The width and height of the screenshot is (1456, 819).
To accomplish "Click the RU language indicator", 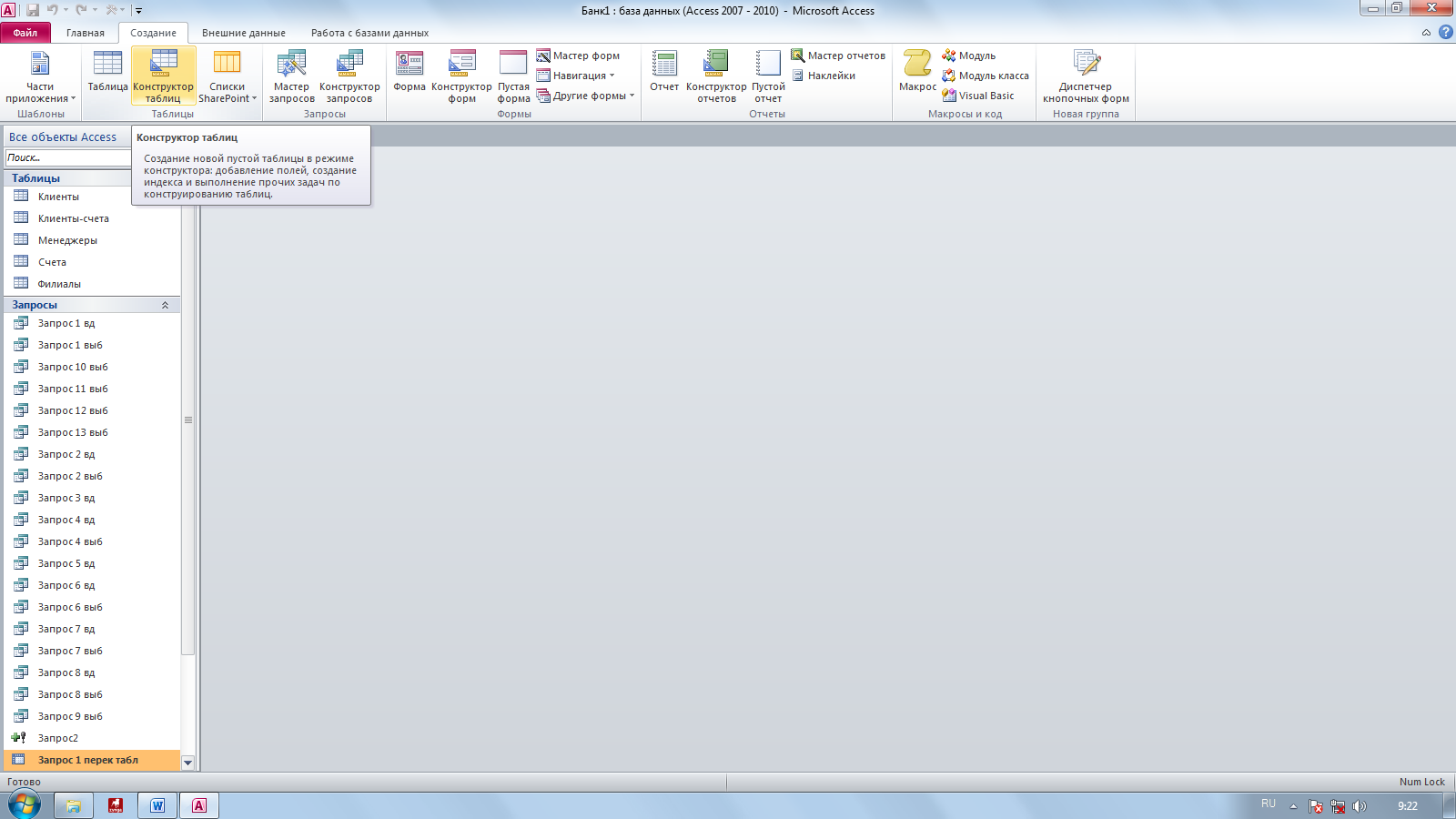I will pyautogui.click(x=1269, y=804).
